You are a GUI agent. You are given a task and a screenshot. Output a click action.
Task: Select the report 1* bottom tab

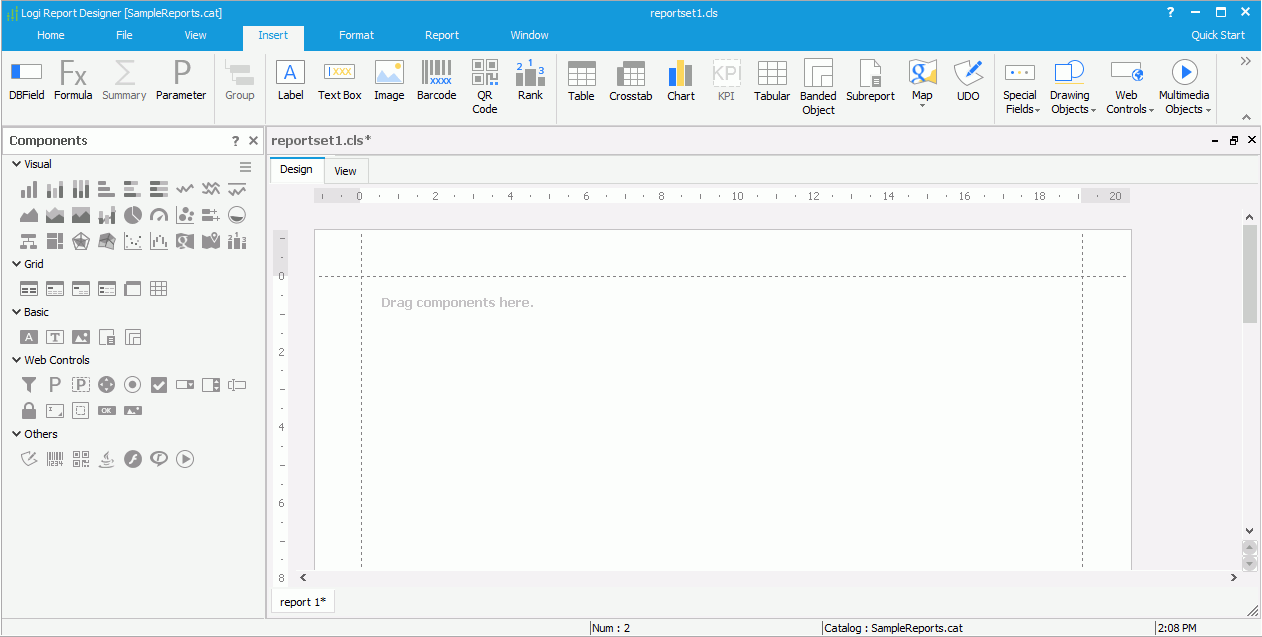(302, 602)
